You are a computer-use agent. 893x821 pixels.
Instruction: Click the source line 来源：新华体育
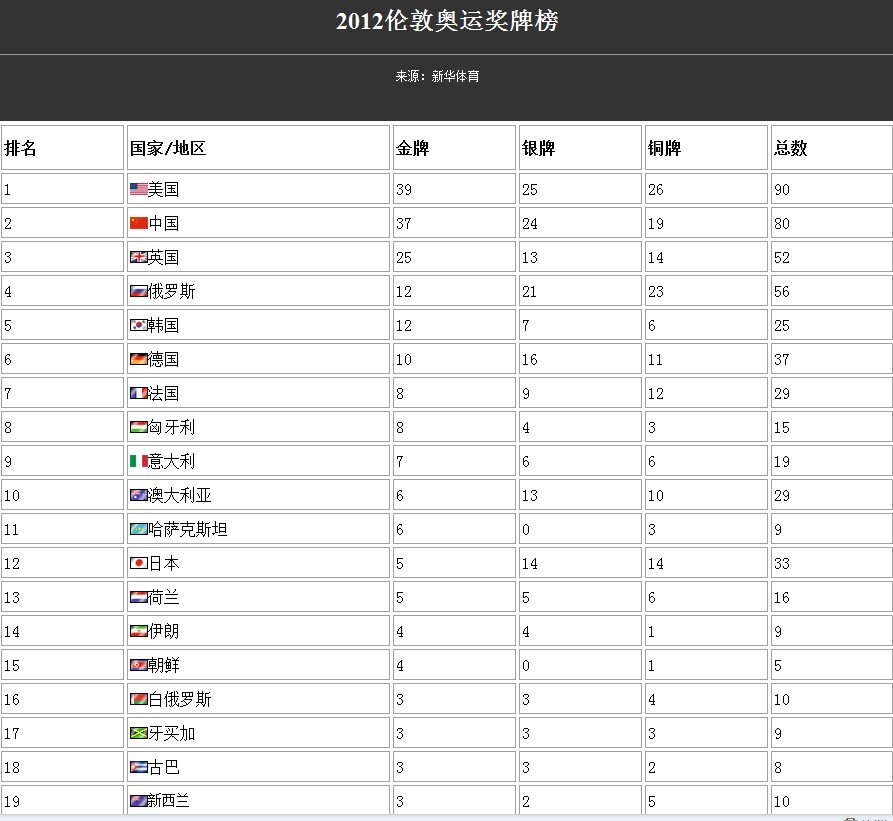pos(437,76)
